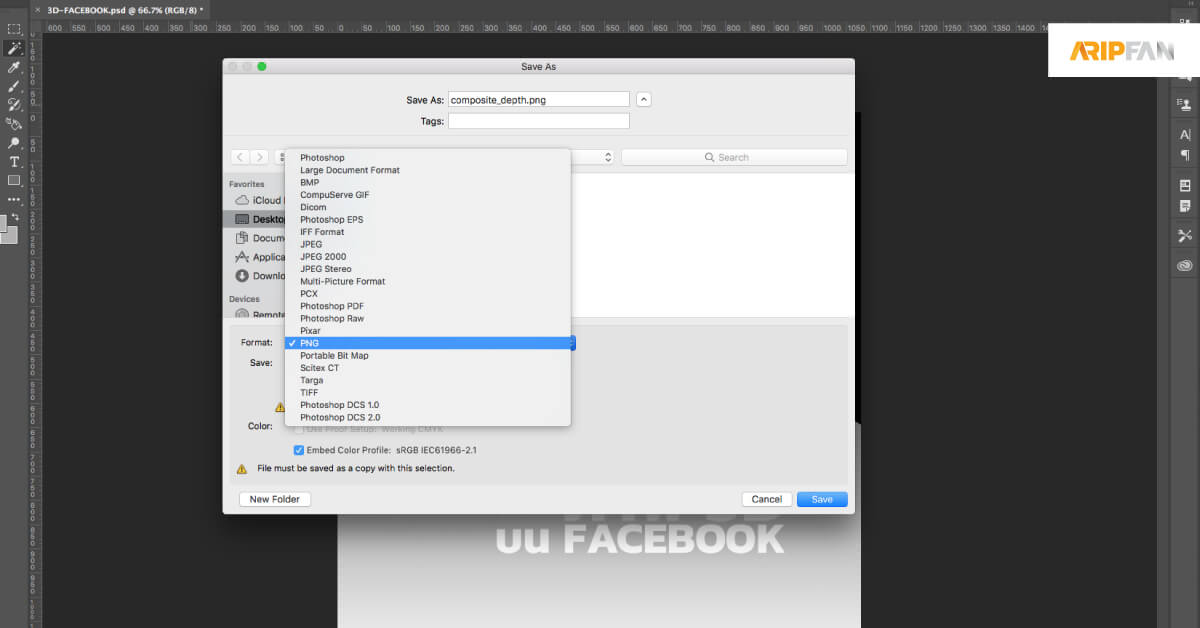Image resolution: width=1200 pixels, height=628 pixels.
Task: Toggle the Embed Color Profile checkbox
Action: 298,450
